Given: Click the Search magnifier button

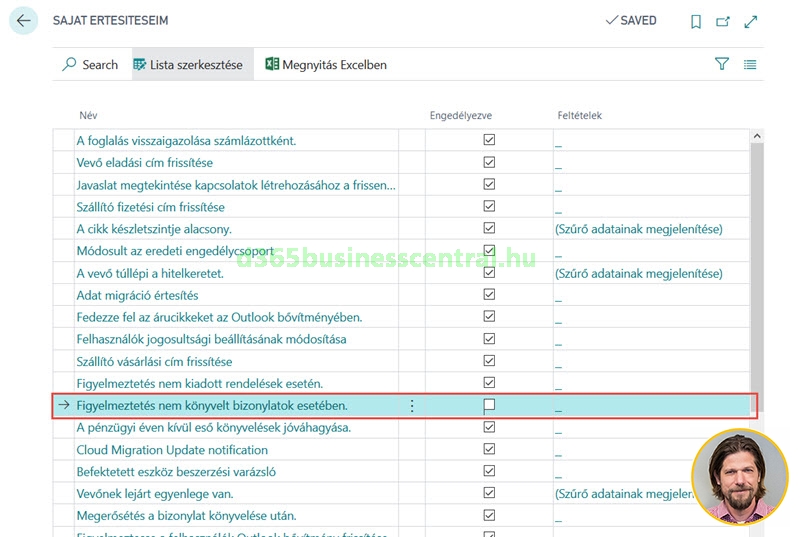Looking at the screenshot, I should (89, 64).
